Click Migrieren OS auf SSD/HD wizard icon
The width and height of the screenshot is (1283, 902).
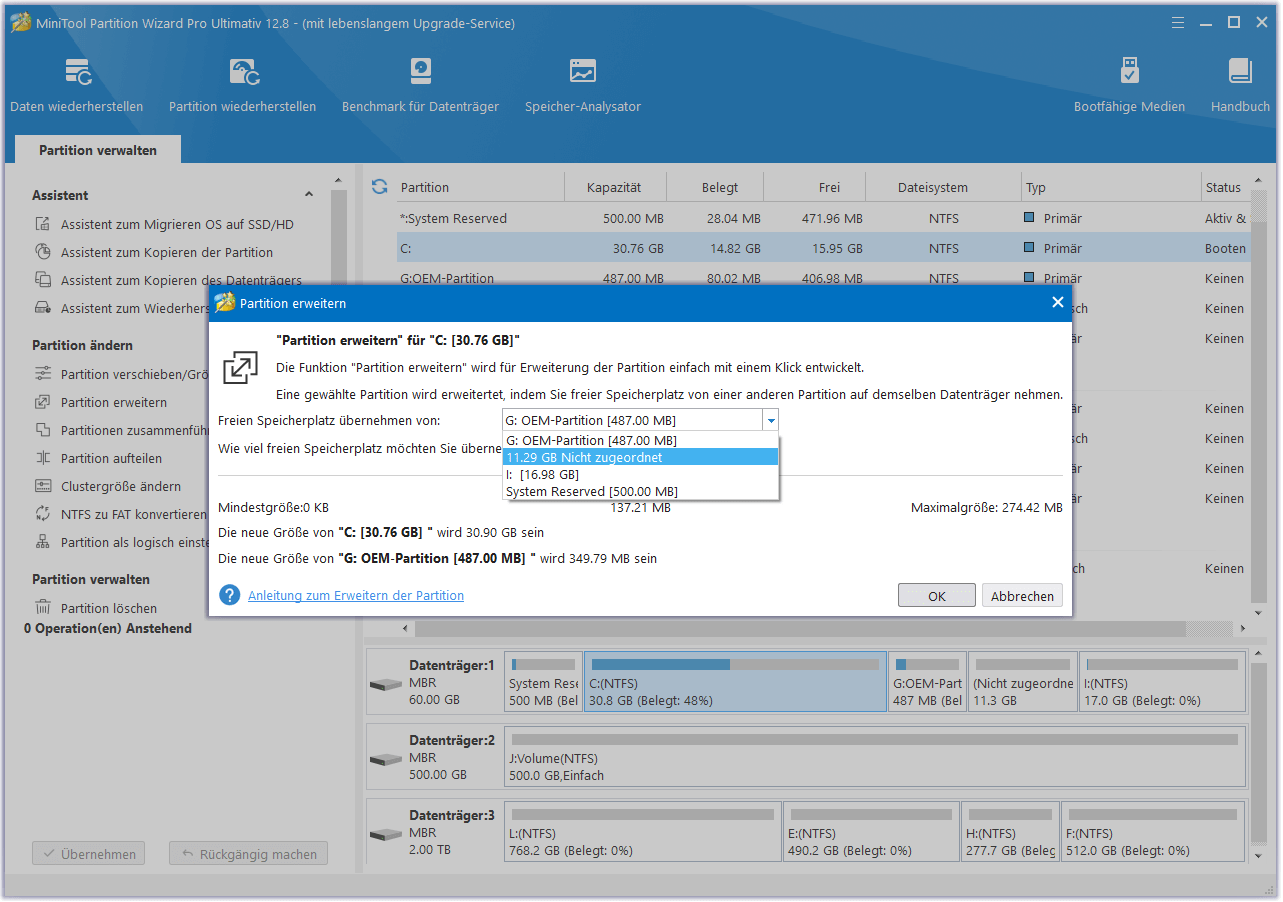[x=43, y=225]
